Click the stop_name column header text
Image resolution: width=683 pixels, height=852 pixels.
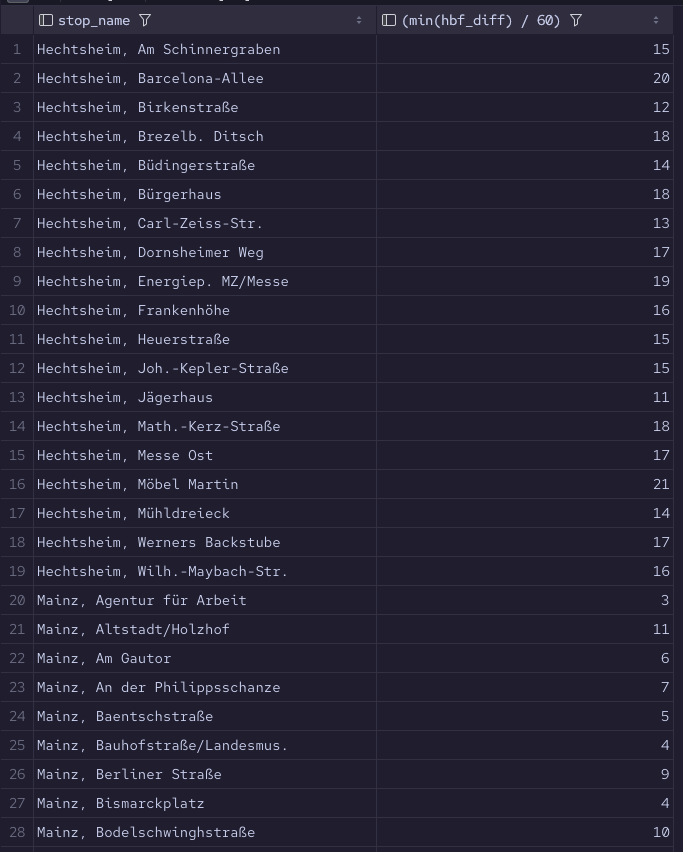tap(94, 20)
